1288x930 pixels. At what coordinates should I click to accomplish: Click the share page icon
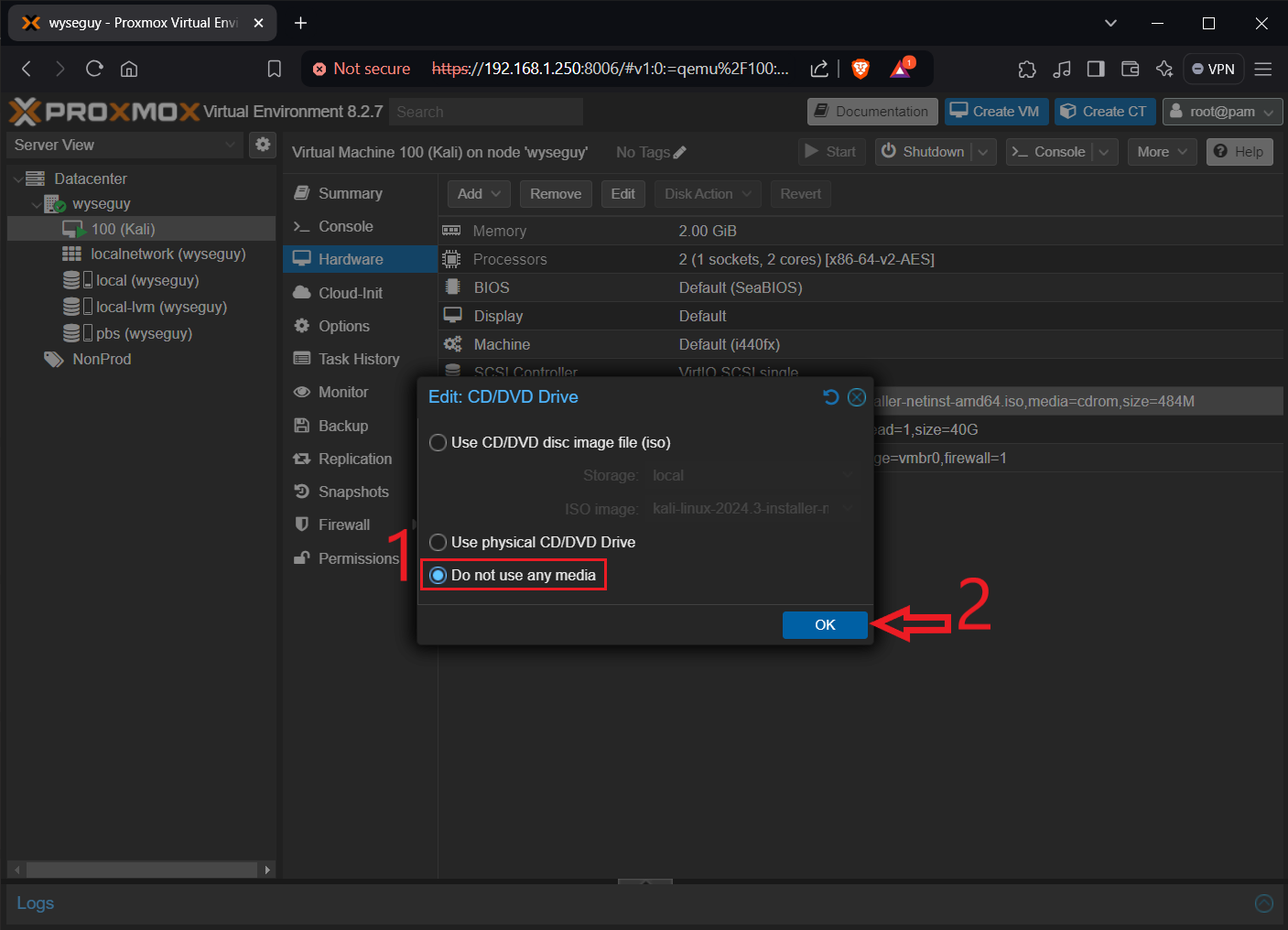coord(819,69)
